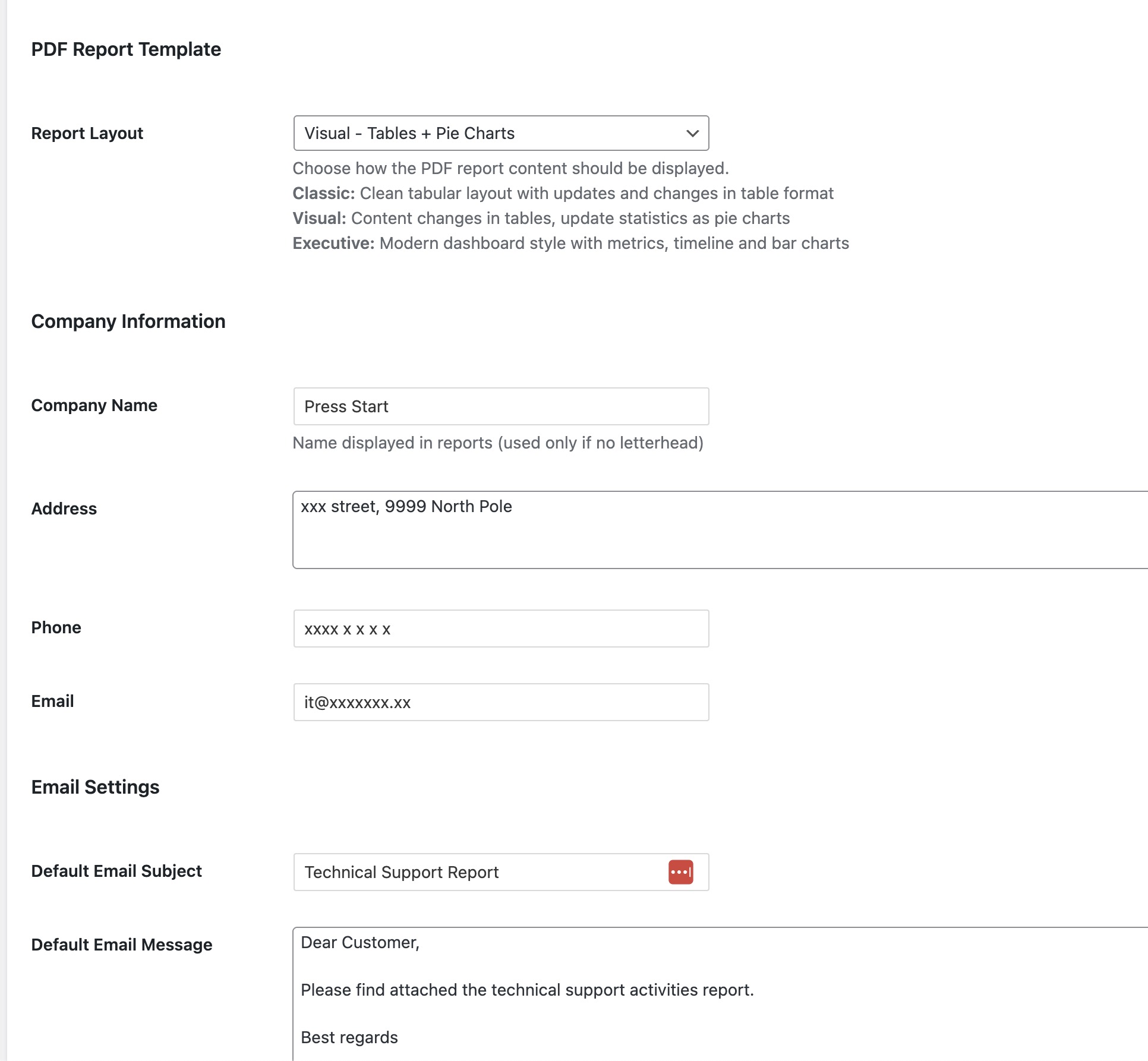Focus the Email address input field
1148x1061 pixels.
[500, 702]
